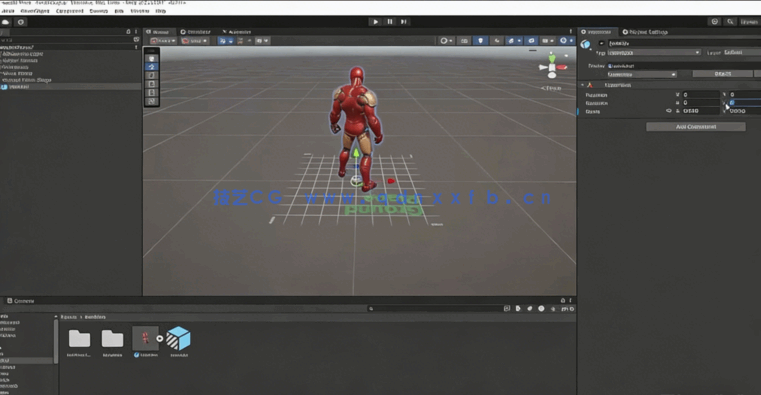Click the first breadcrumb in Project path
The width and height of the screenshot is (761, 395).
point(68,317)
